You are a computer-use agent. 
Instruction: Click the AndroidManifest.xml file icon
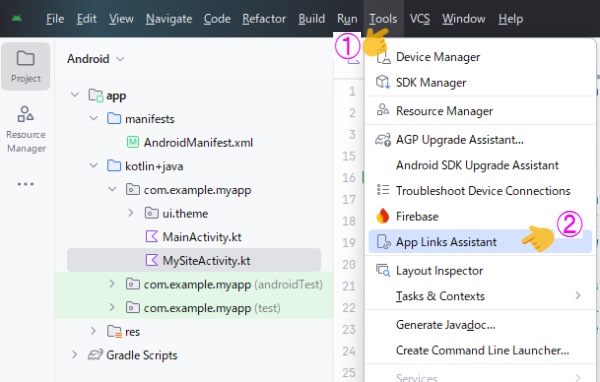133,142
